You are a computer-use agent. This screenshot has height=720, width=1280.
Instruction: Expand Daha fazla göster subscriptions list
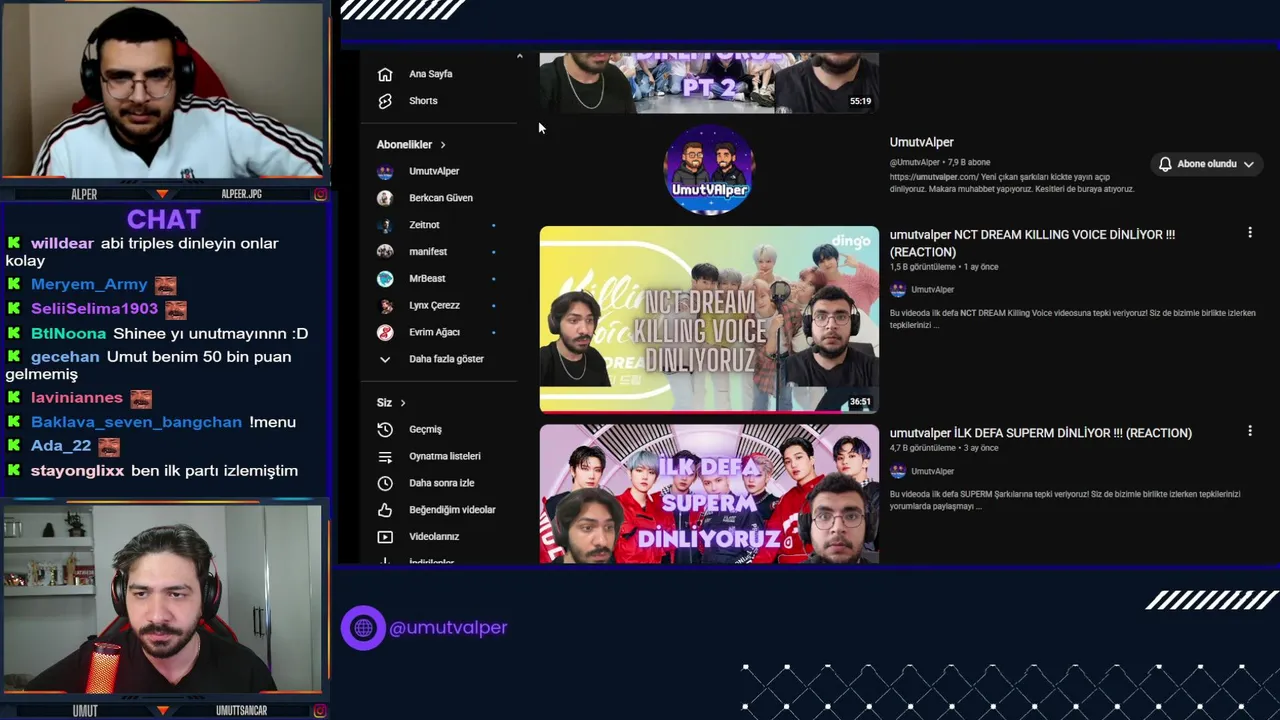pos(446,359)
